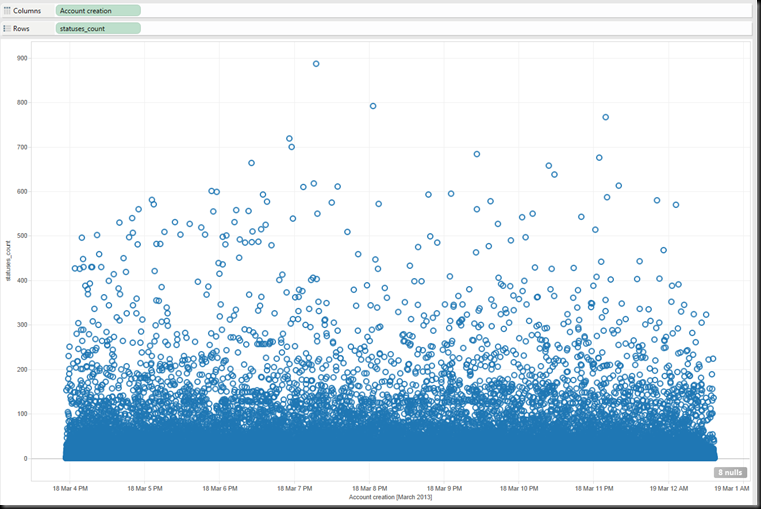Image resolution: width=761 pixels, height=509 pixels.
Task: Click the 18 Mar 9 PM axis label
Action: click(445, 489)
